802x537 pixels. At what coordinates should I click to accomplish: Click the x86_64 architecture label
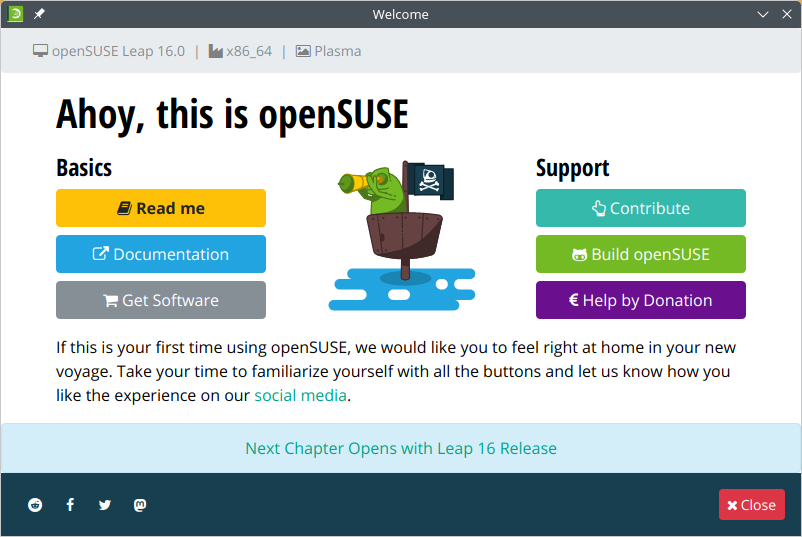coord(249,51)
